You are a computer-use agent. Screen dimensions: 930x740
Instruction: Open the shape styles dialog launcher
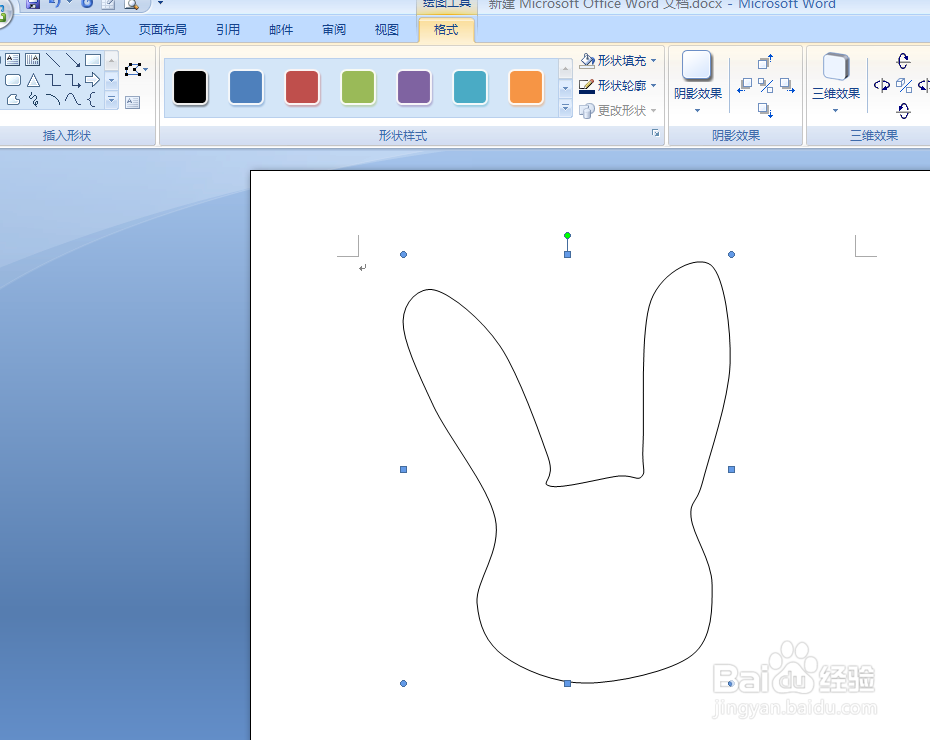pyautogui.click(x=655, y=133)
